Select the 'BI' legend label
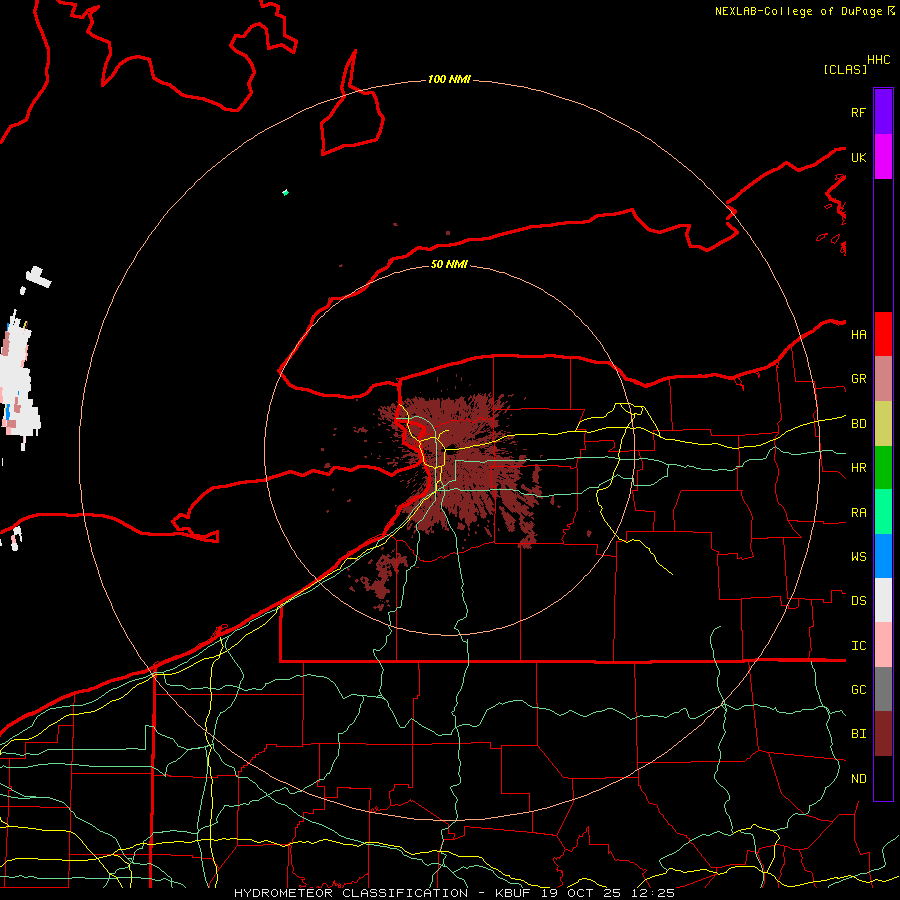This screenshot has height=900, width=900. 858,734
